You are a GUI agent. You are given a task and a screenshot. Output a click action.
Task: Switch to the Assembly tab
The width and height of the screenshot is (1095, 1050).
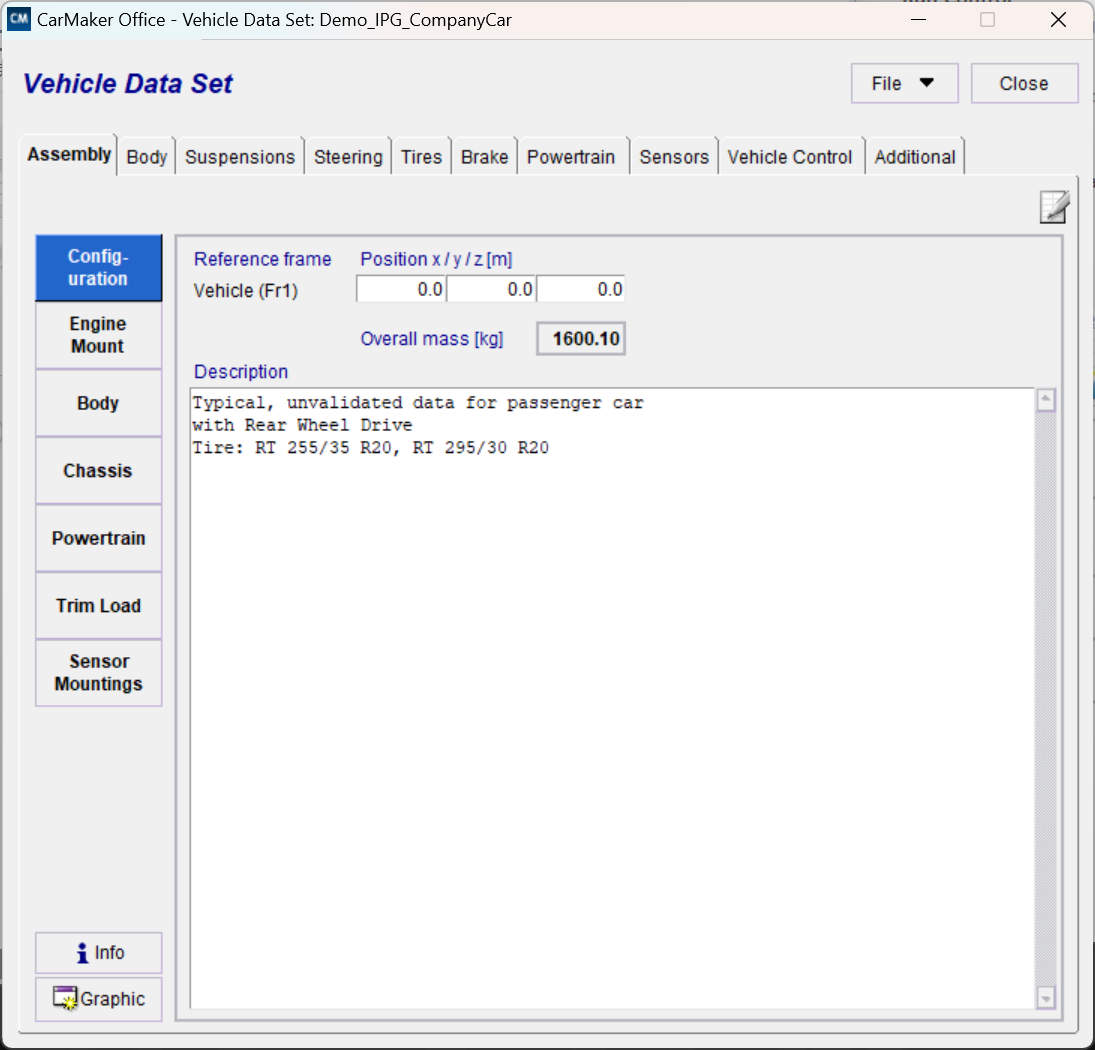(68, 154)
